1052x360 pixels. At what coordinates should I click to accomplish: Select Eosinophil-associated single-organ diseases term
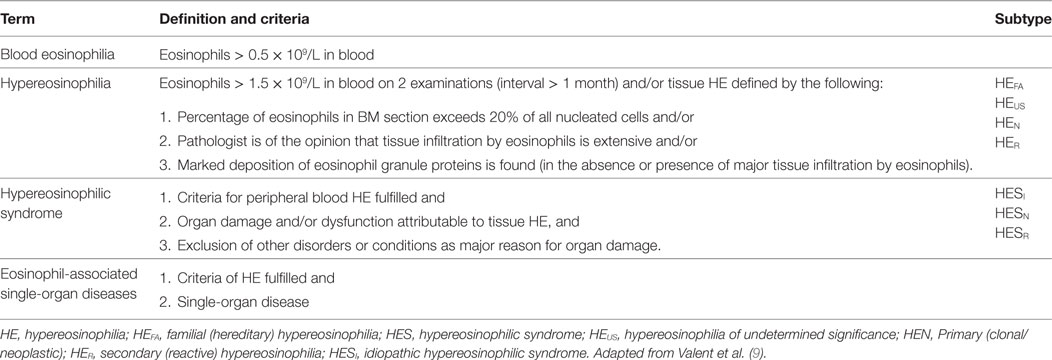click(69, 284)
